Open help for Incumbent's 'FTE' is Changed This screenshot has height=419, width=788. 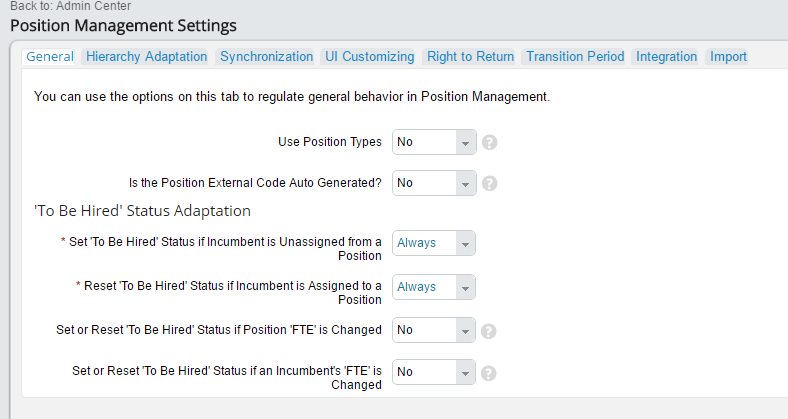click(488, 373)
